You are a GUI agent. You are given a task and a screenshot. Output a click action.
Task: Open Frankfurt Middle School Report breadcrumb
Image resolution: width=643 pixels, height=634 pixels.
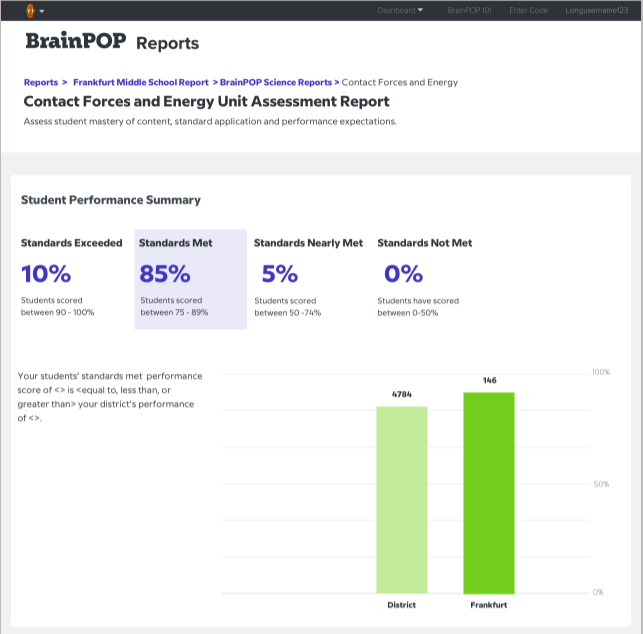141,82
